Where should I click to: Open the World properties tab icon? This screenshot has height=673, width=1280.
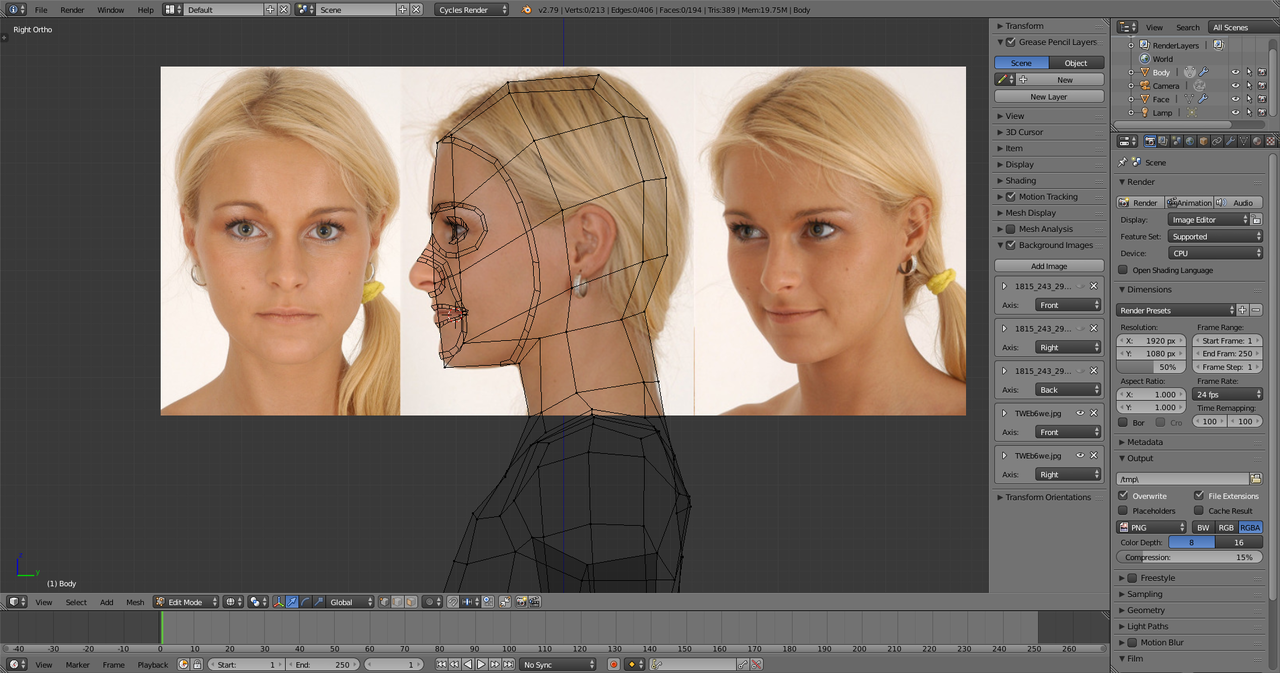(1189, 141)
